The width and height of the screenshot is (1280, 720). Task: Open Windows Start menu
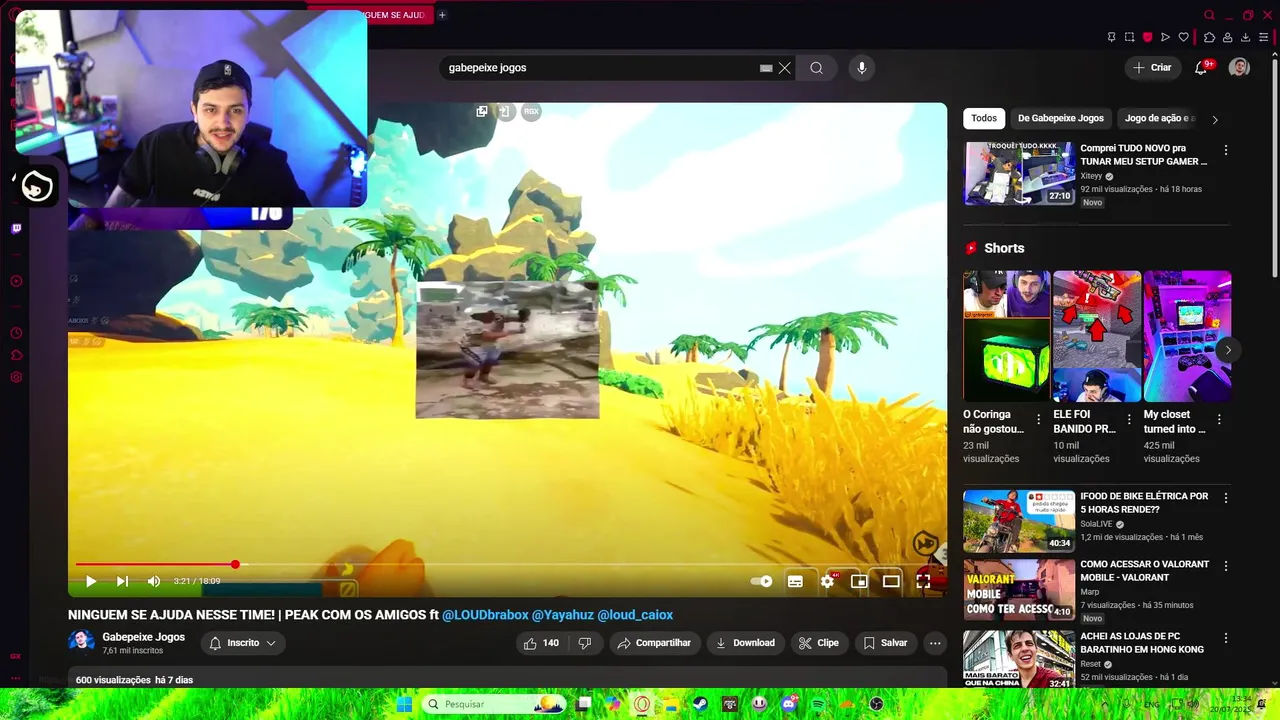[x=404, y=704]
